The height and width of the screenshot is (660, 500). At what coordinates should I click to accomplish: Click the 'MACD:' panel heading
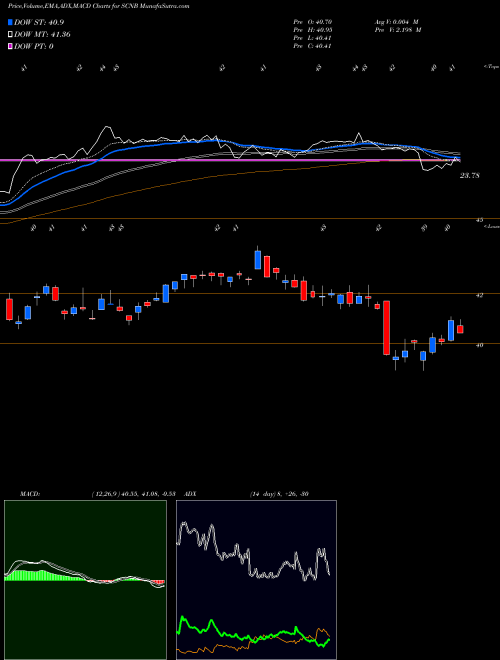pyautogui.click(x=30, y=494)
